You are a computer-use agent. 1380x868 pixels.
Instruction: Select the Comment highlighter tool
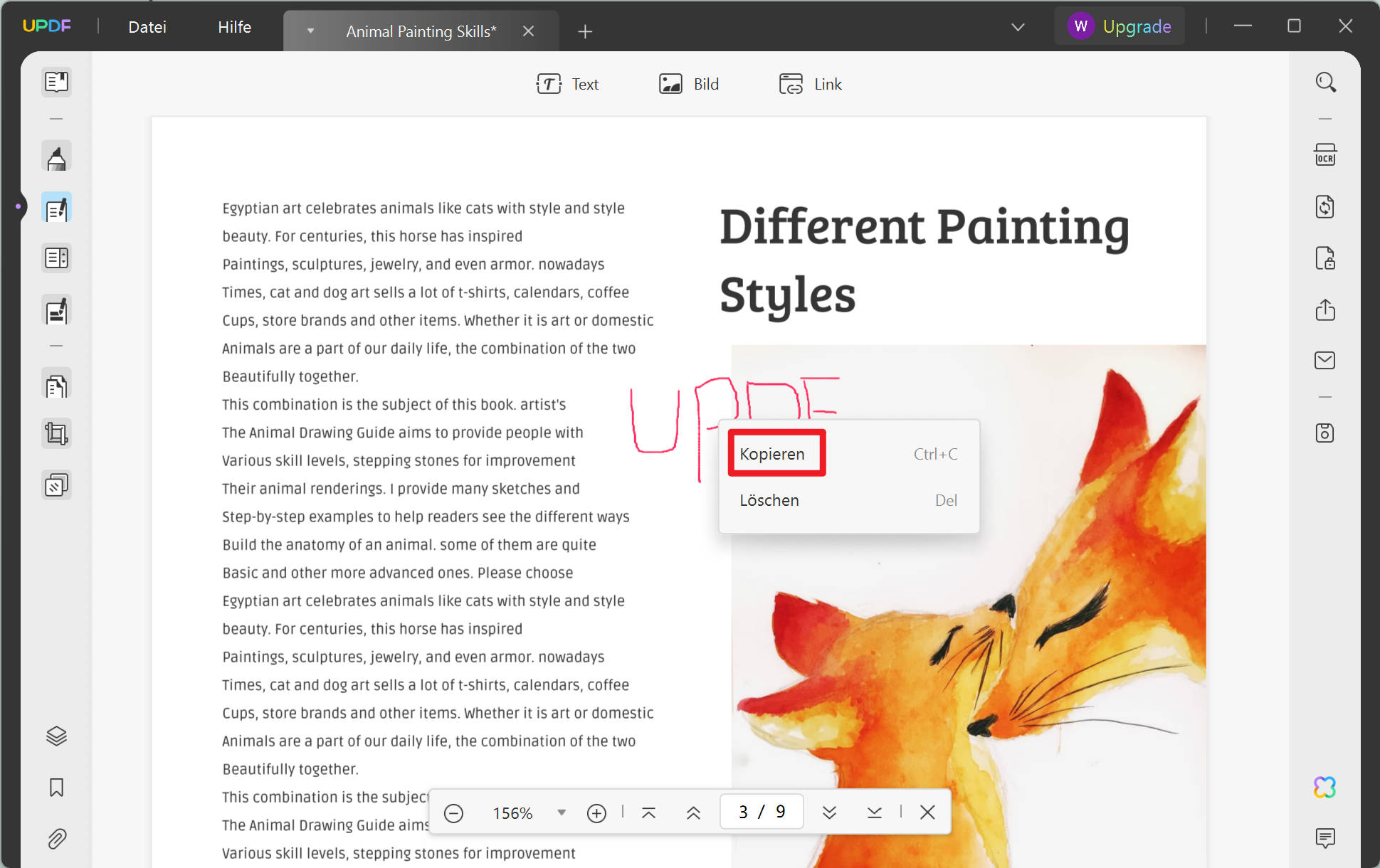[x=56, y=157]
